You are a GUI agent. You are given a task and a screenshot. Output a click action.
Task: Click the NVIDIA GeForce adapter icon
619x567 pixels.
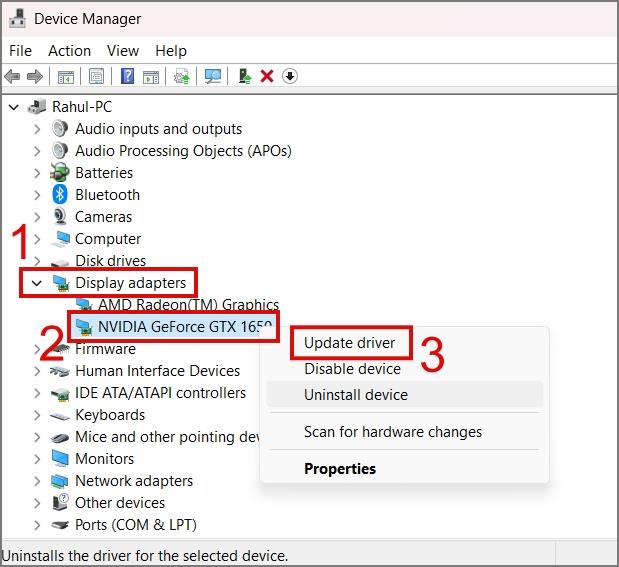tap(83, 327)
